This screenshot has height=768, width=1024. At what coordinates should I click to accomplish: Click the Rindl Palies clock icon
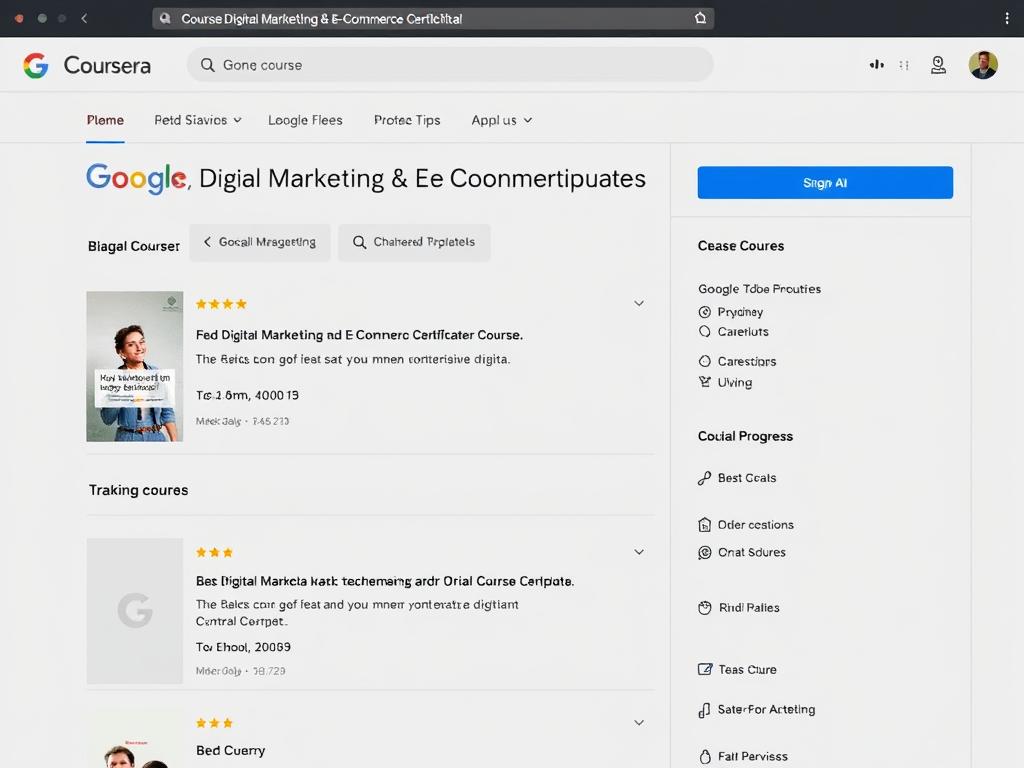click(x=704, y=608)
